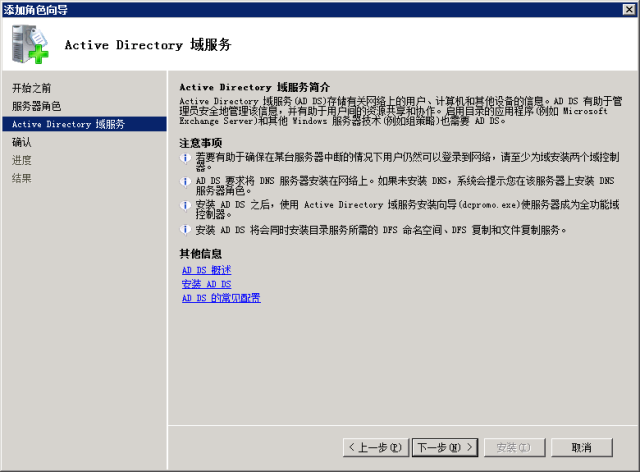Close the 添加角色向导 window
640x472 pixels.
[629, 9]
